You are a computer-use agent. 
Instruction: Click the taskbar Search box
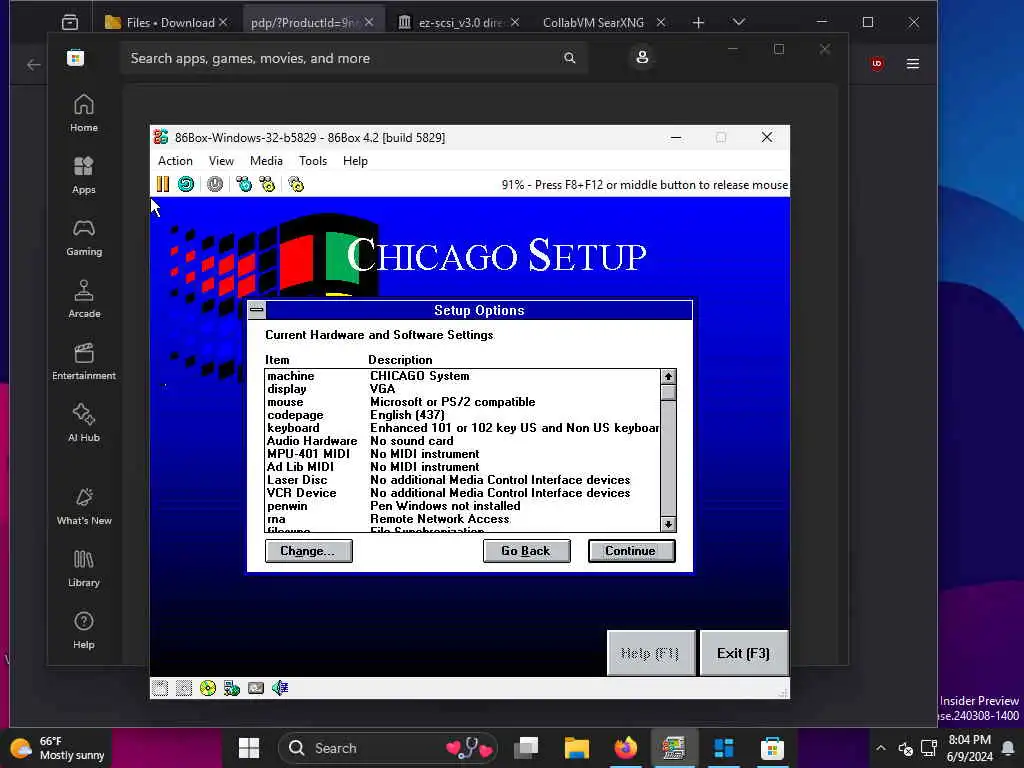388,748
